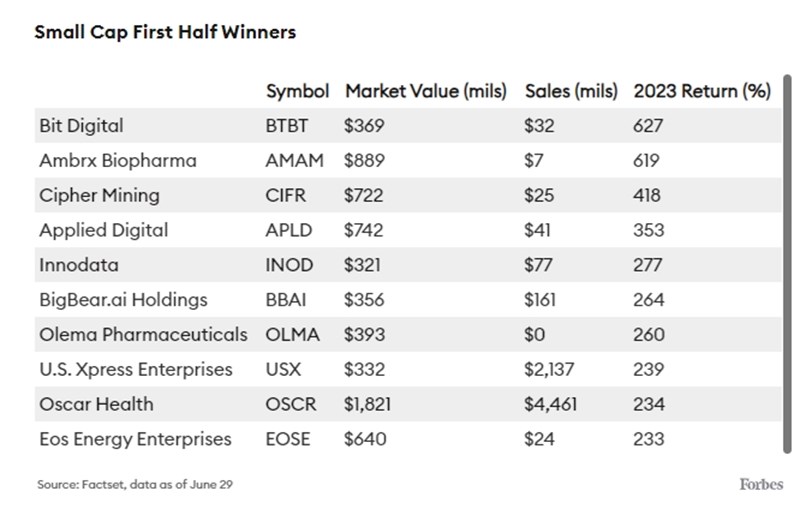Select BigBear.ai Holdings in the table
This screenshot has height=509, width=800.
click(x=123, y=300)
